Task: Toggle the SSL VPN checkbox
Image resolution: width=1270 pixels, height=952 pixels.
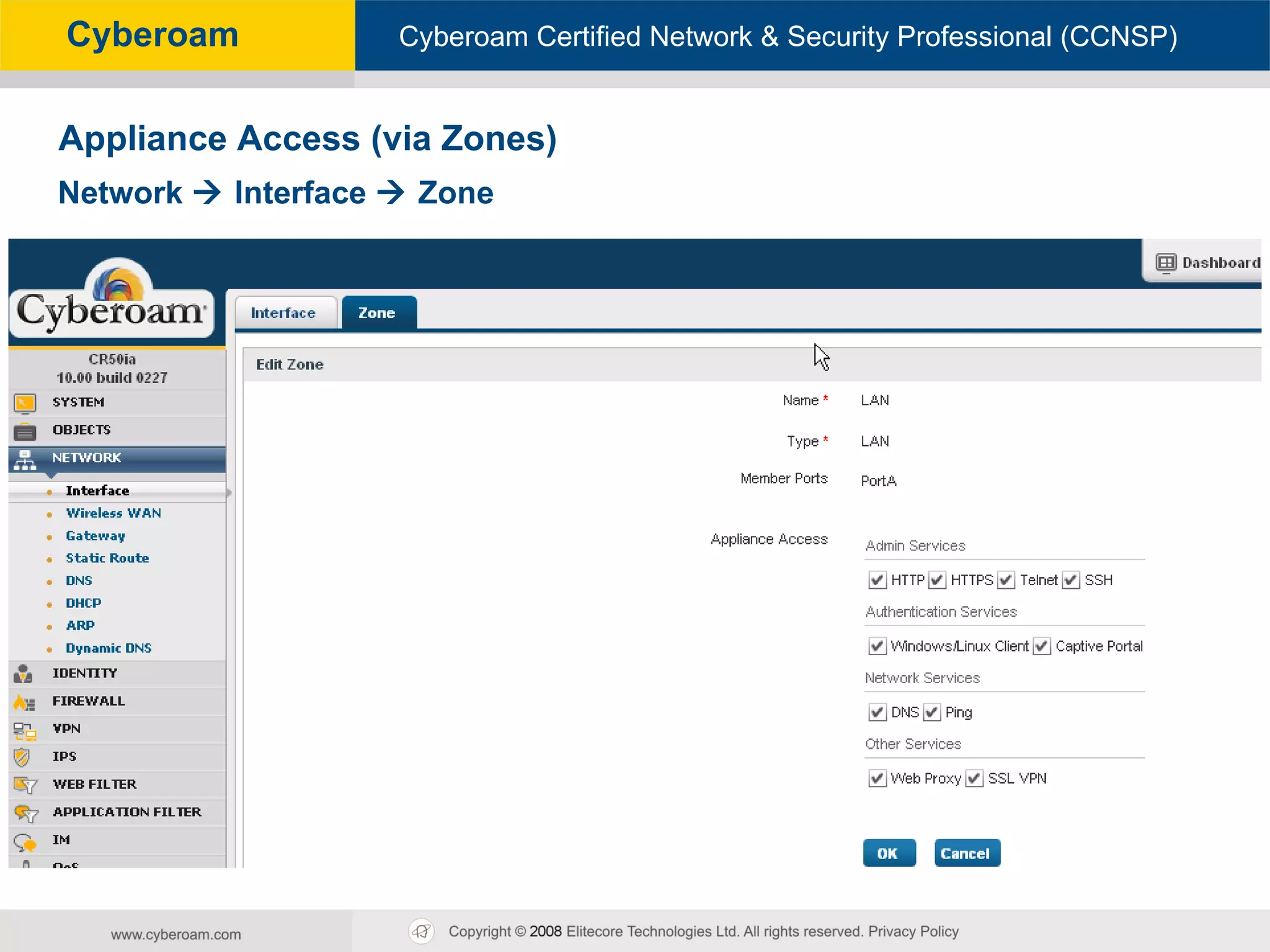Action: point(974,778)
